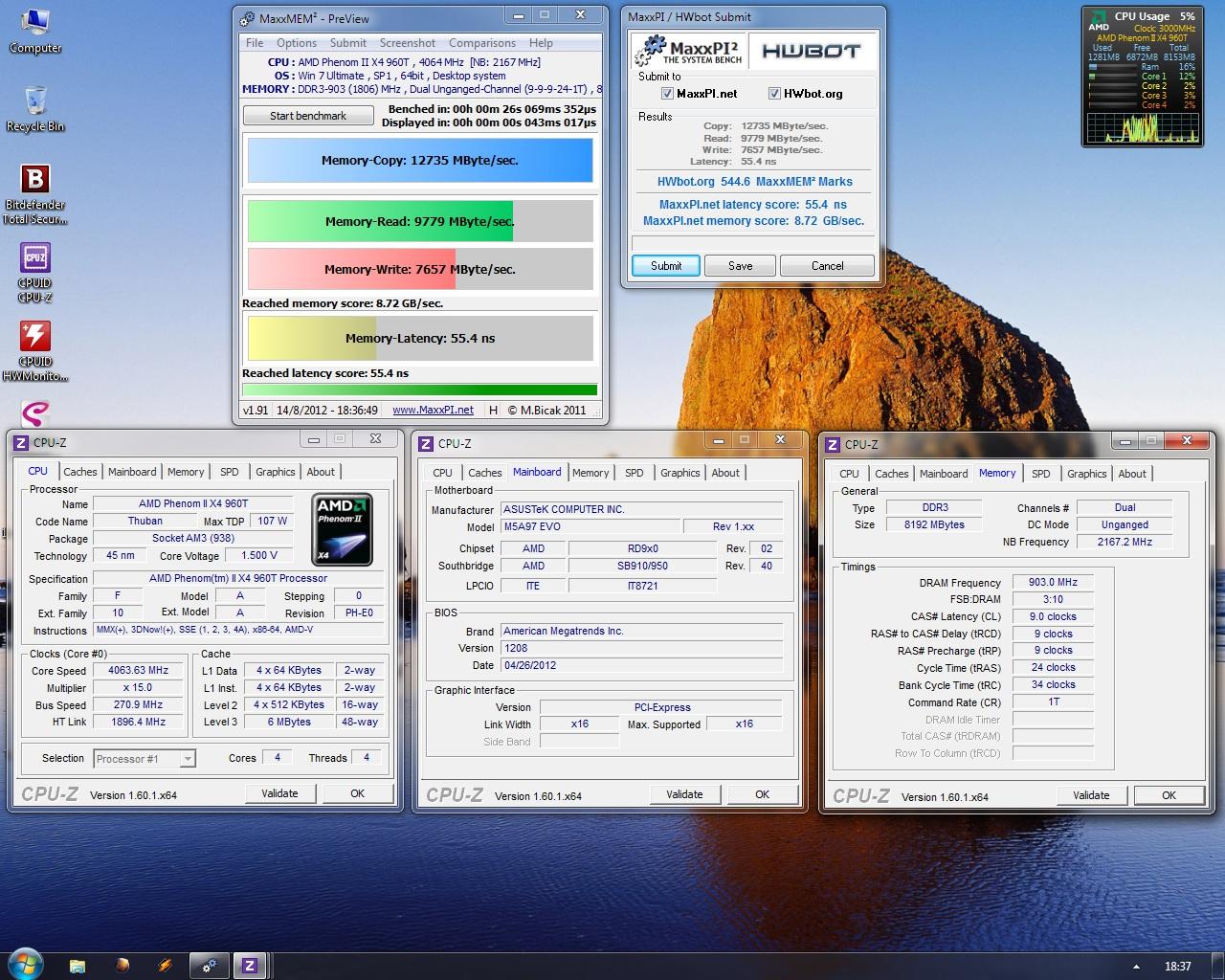Open the File menu in MaxxMEM

[255, 43]
